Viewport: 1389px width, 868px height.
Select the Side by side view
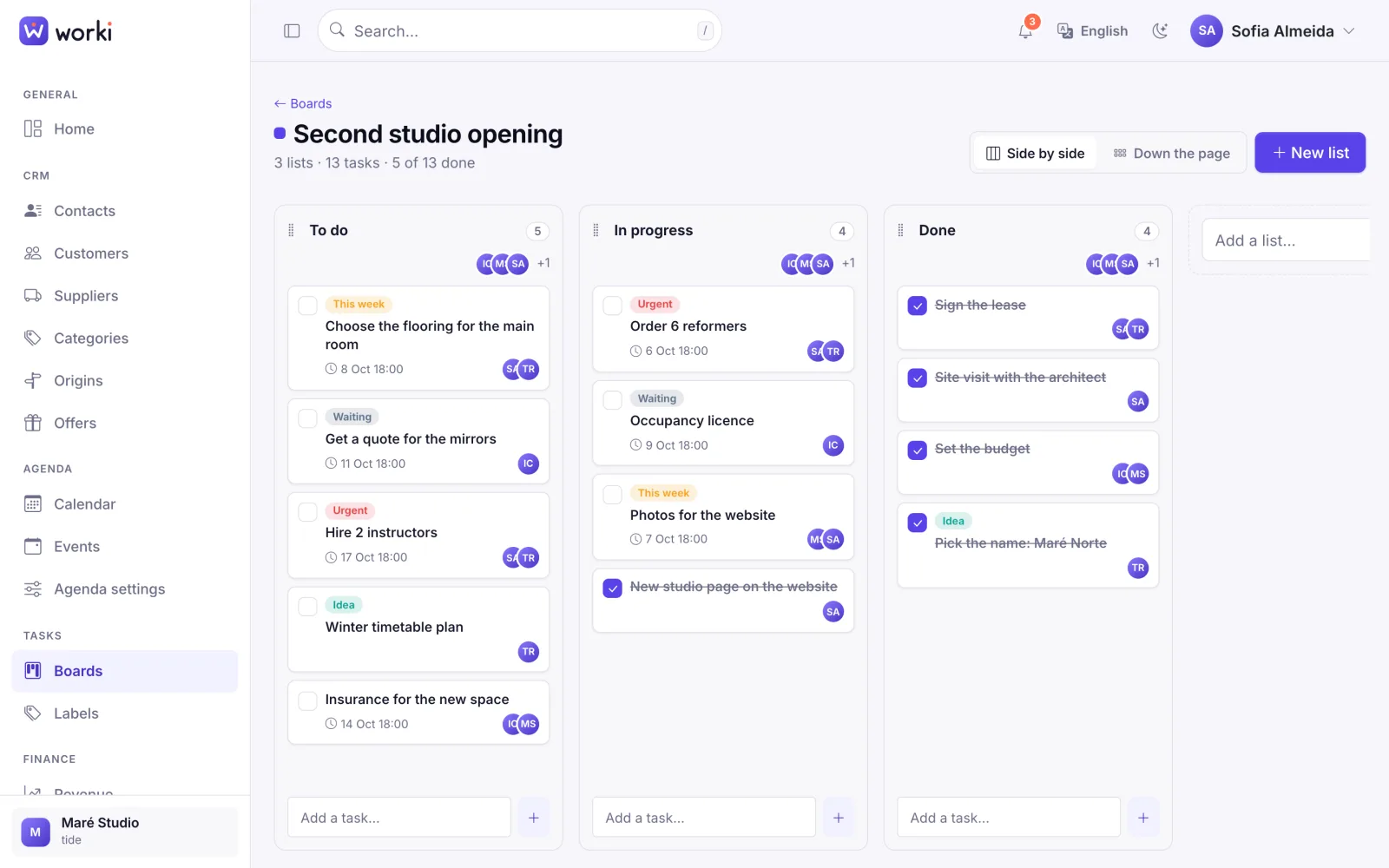pos(1036,154)
